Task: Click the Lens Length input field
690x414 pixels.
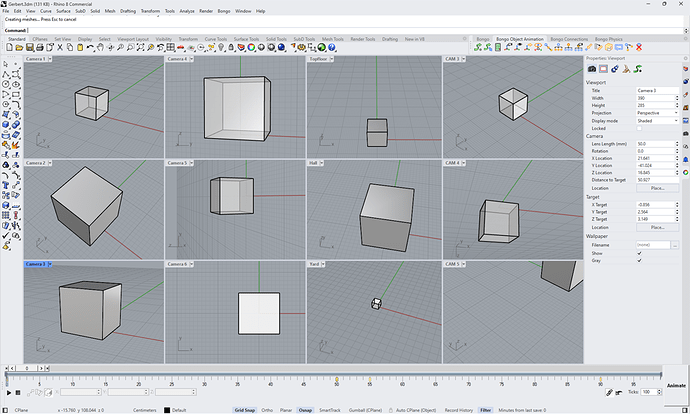Action: 654,144
